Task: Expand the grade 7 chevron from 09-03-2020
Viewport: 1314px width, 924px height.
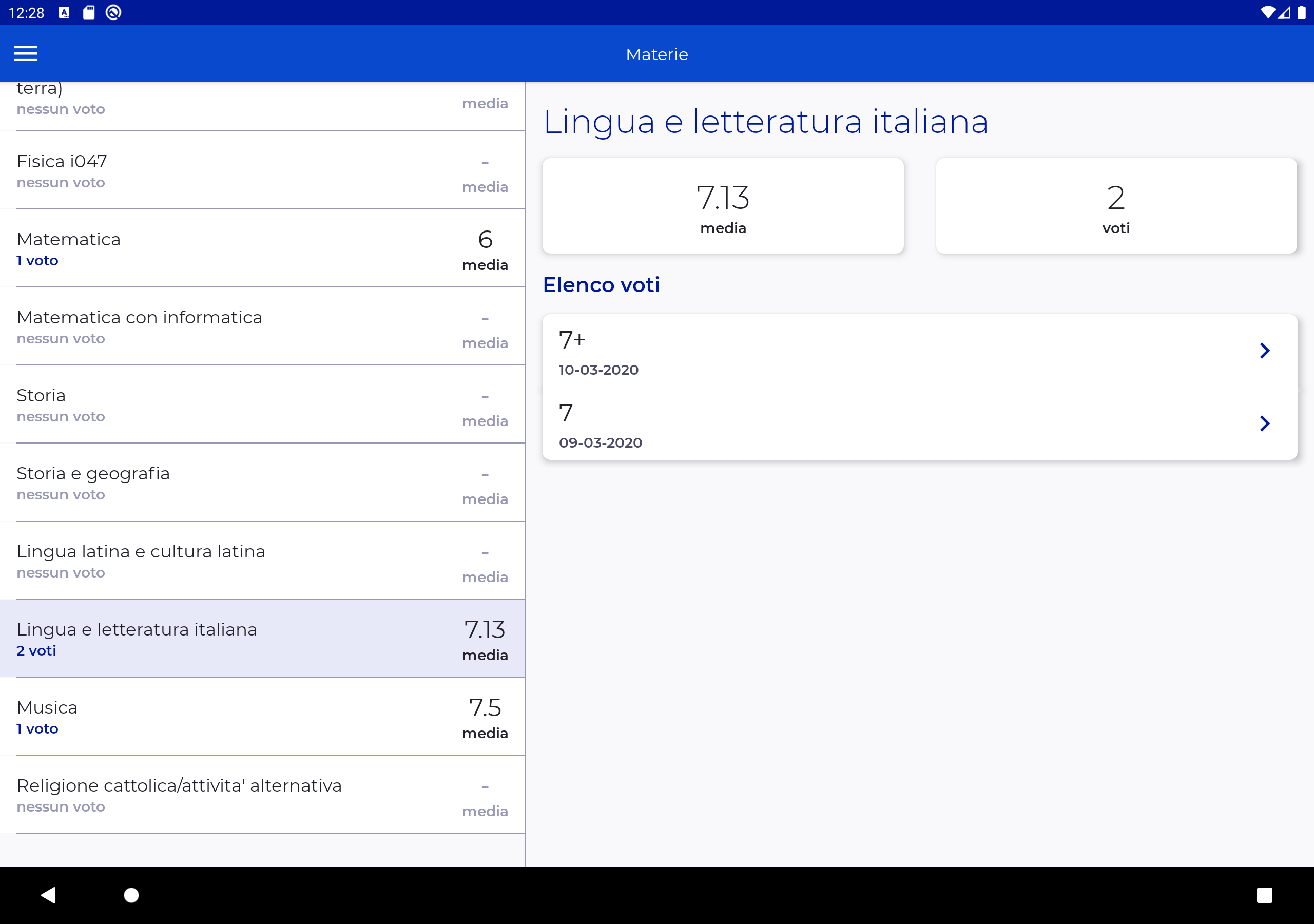Action: pyautogui.click(x=1265, y=423)
